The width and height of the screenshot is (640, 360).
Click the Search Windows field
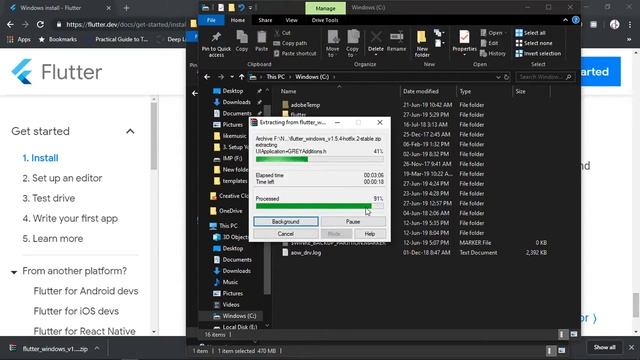[x=545, y=77]
